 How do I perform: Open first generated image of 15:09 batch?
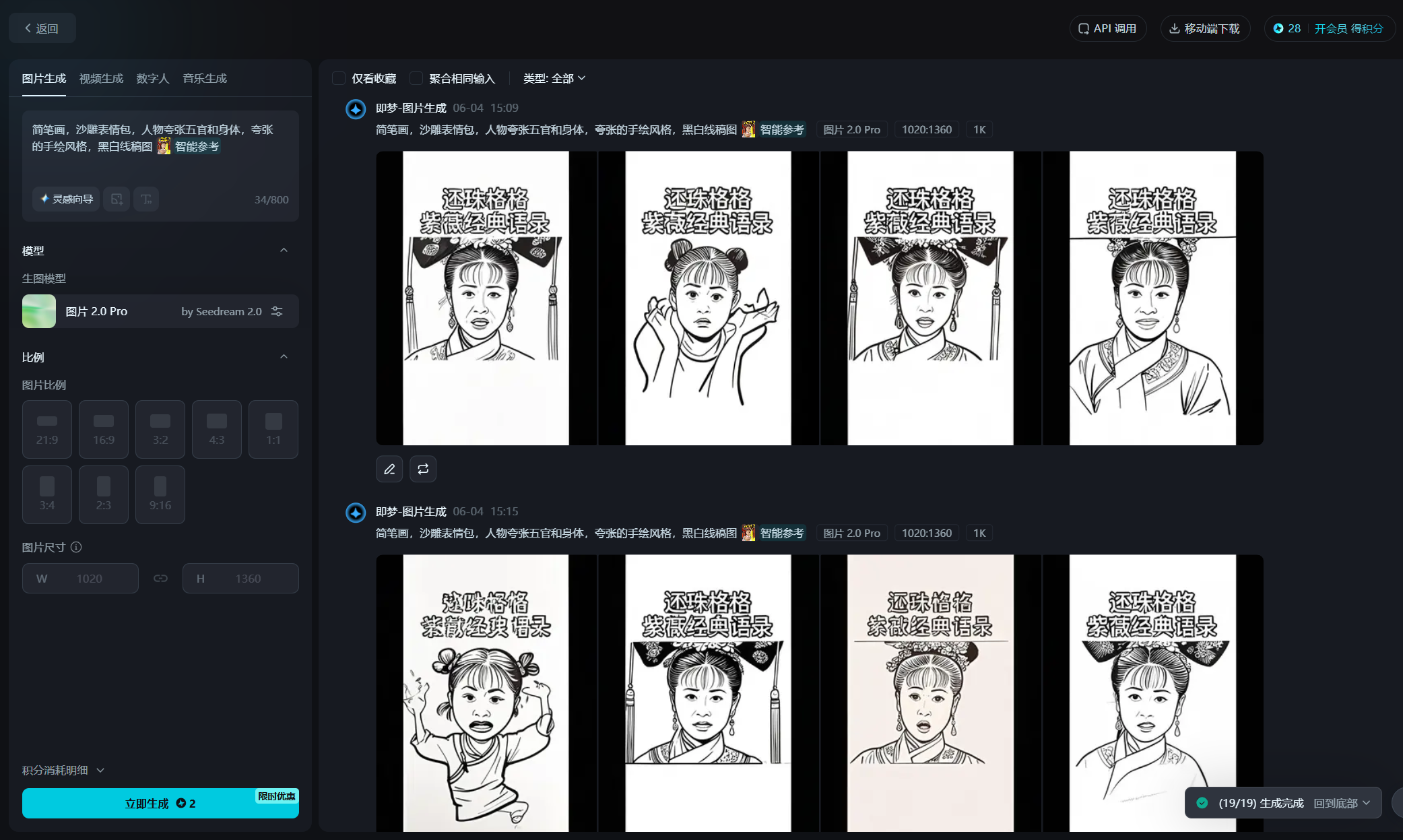coord(486,298)
